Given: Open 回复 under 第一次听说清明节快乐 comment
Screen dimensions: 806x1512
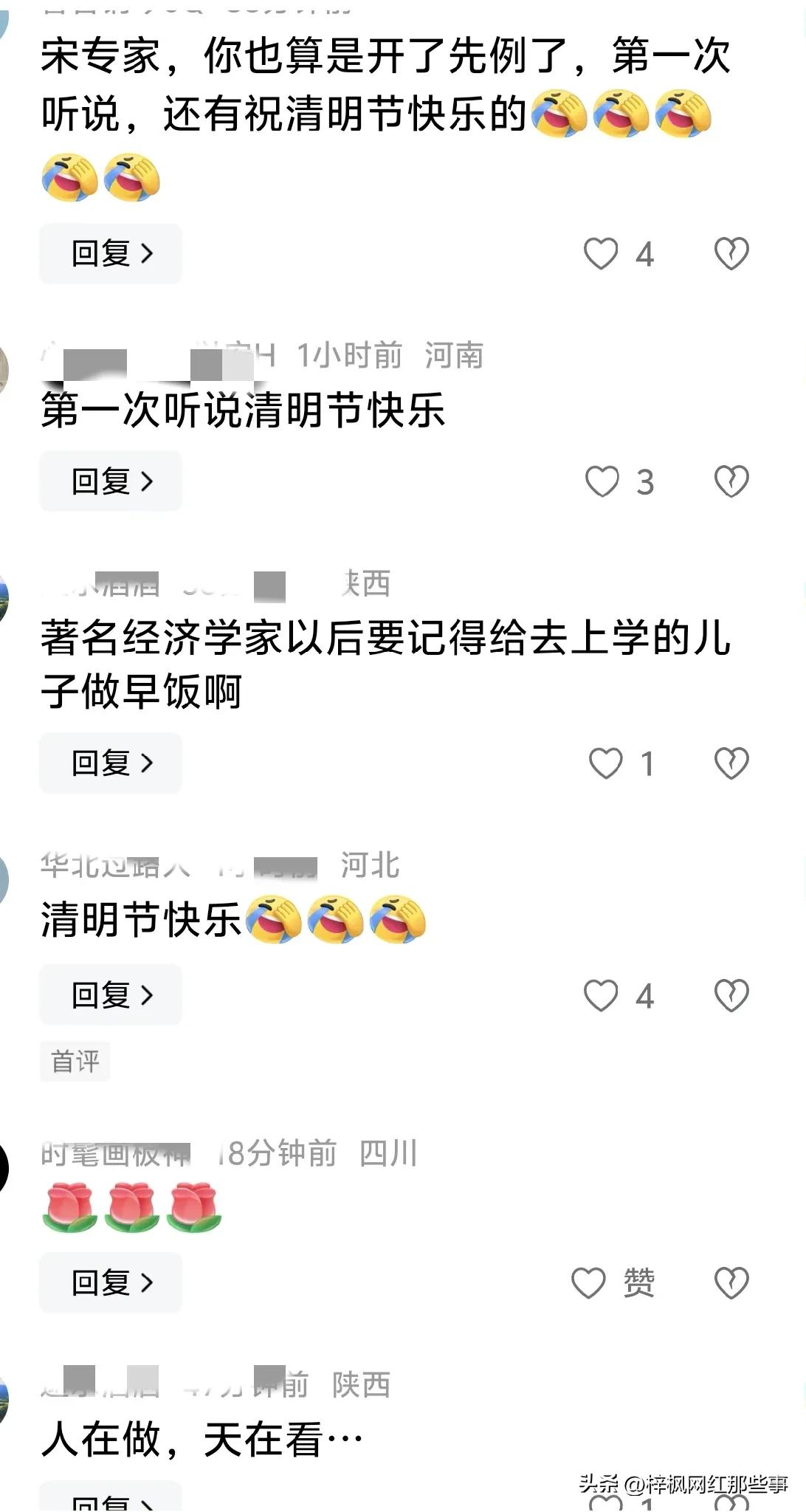Looking at the screenshot, I should 111,481.
